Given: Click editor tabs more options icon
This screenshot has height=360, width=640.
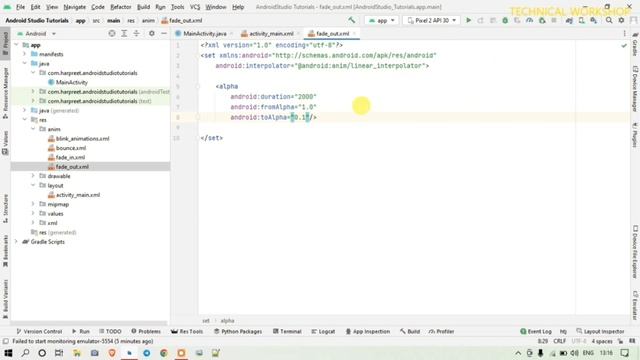Looking at the screenshot, I should (x=624, y=33).
